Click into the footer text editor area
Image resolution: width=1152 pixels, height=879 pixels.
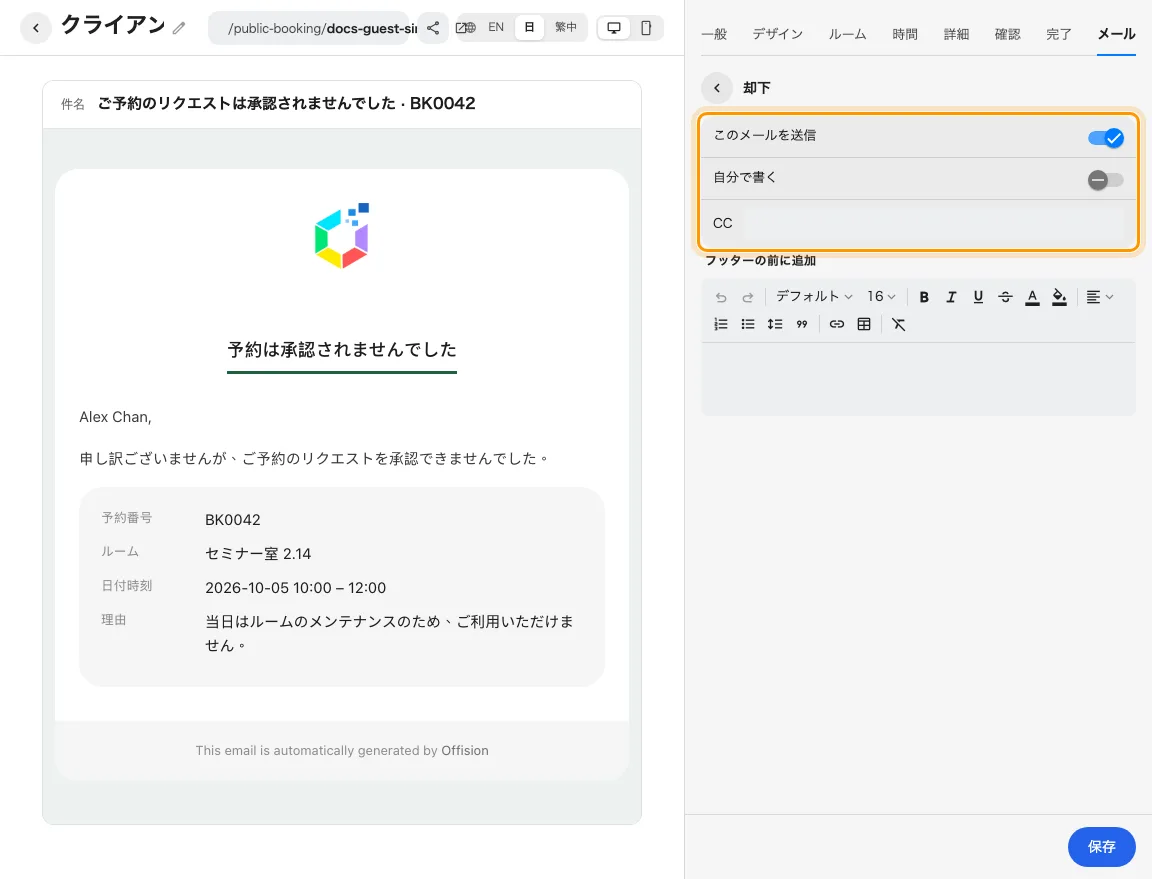(x=918, y=379)
